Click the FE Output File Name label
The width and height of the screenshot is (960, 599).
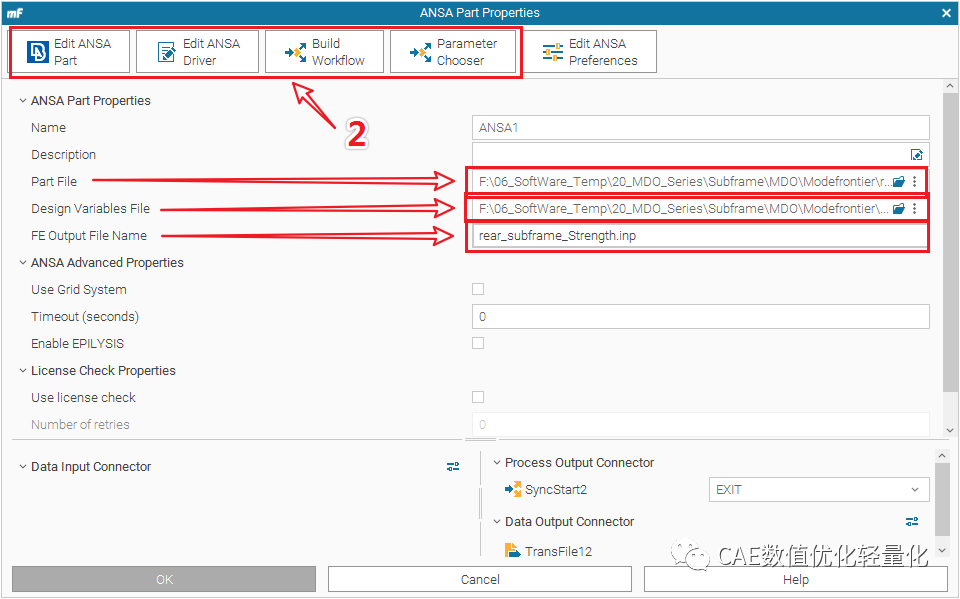[89, 236]
